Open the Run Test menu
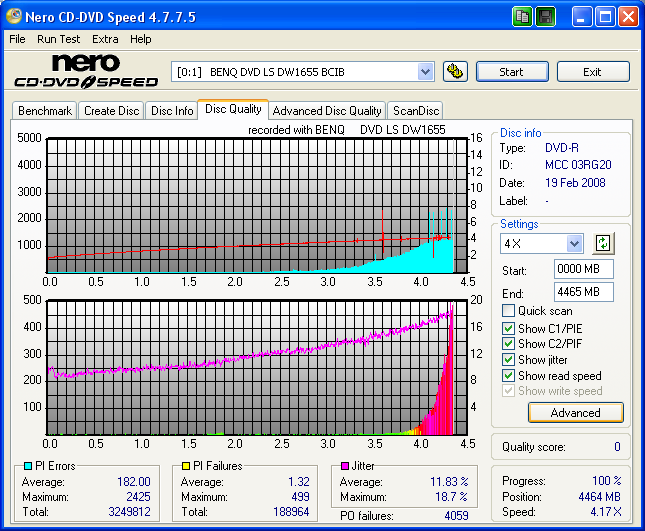645x531 pixels. point(58,39)
